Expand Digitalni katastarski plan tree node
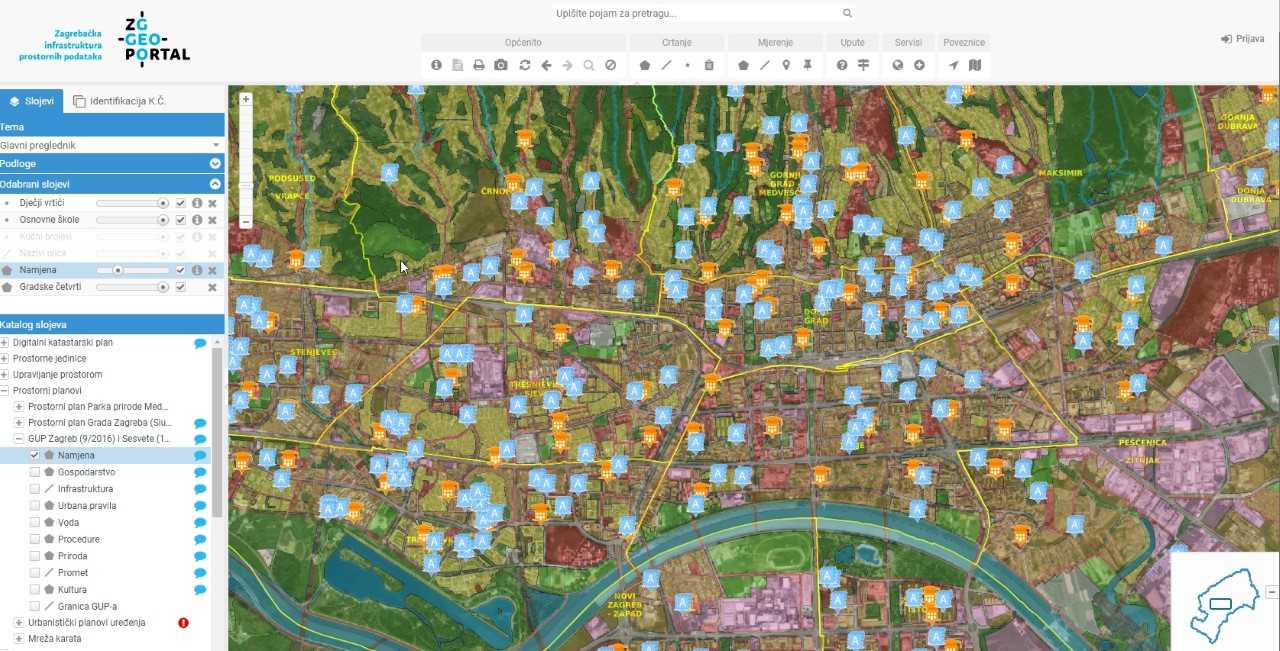 click(5, 343)
